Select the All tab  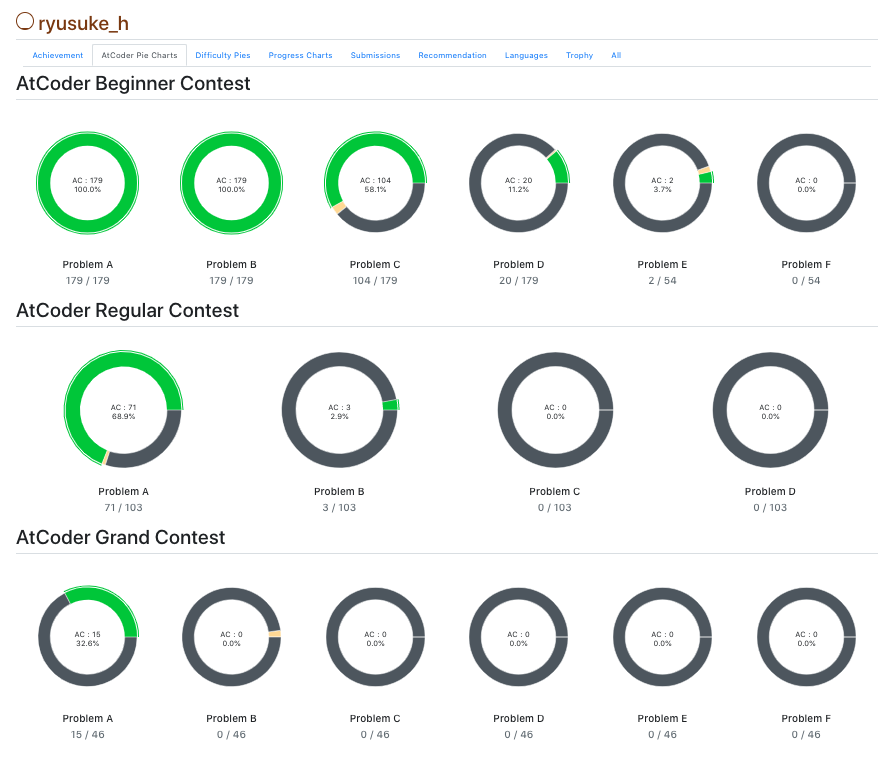point(616,55)
